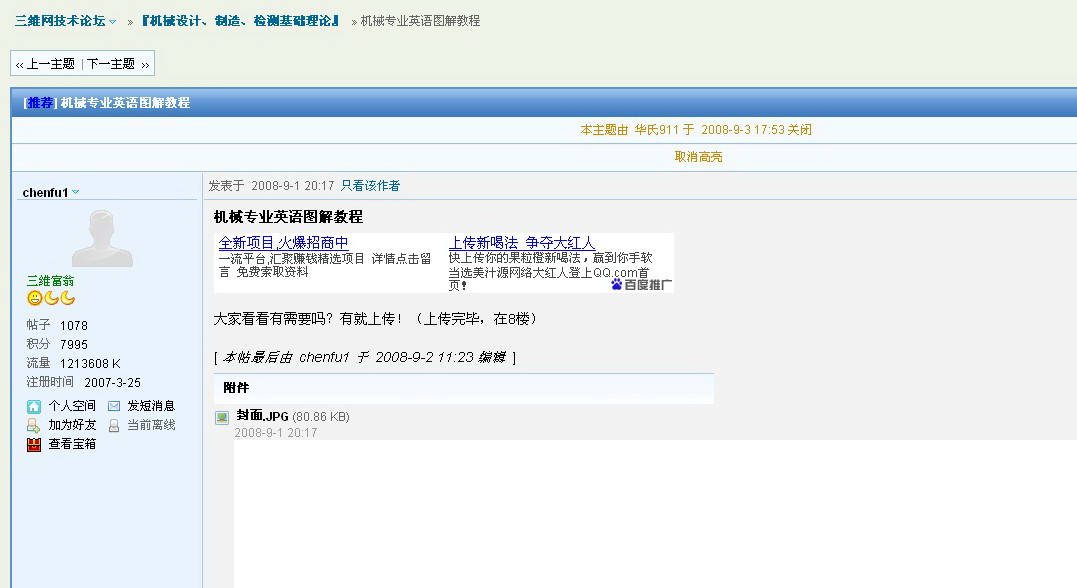Expand the chenfu1 username dropdown
Image resolution: width=1077 pixels, height=588 pixels.
pos(76,192)
